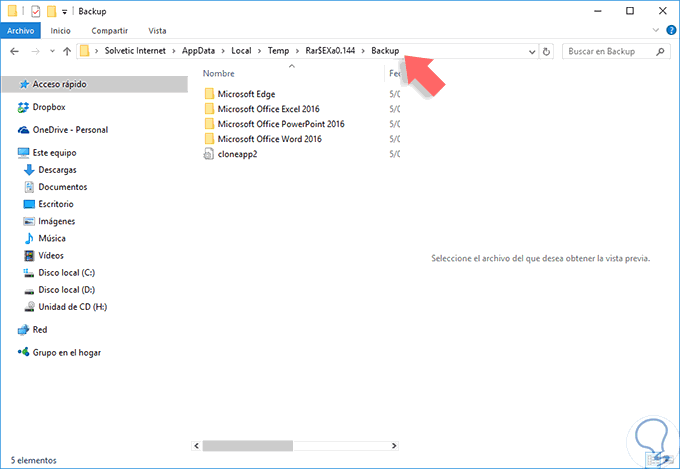Select the Microsoft Office Word 2016 folder

point(269,139)
